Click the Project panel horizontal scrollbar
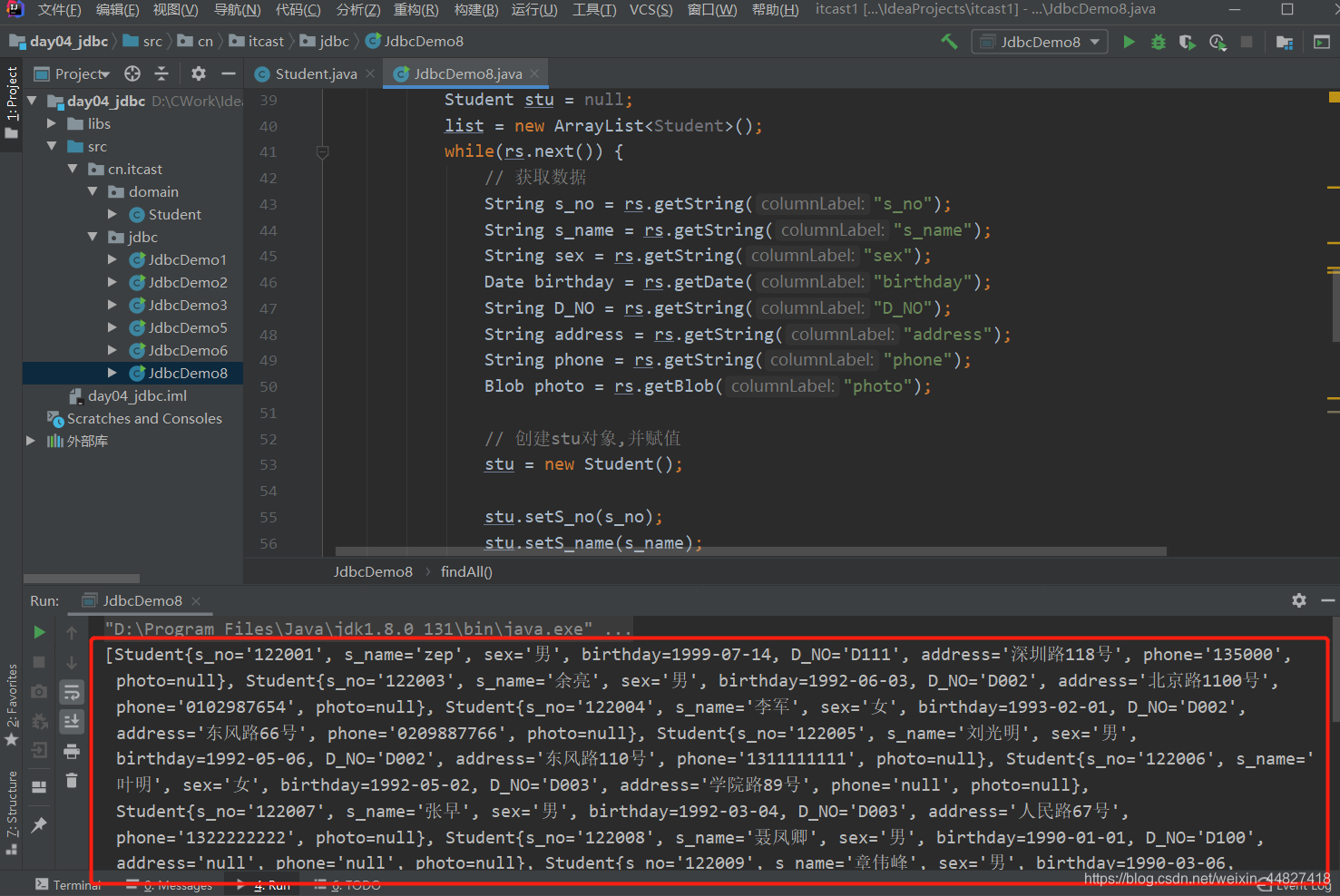 click(x=82, y=578)
